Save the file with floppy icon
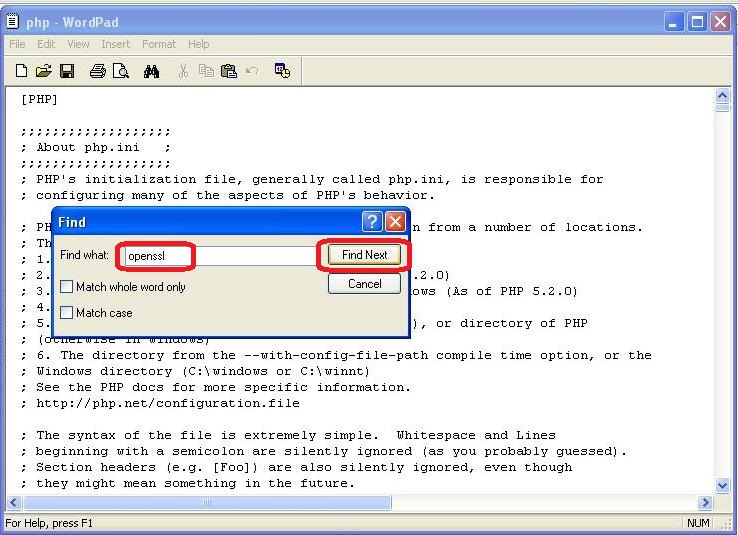The height and width of the screenshot is (535, 738). tap(67, 71)
